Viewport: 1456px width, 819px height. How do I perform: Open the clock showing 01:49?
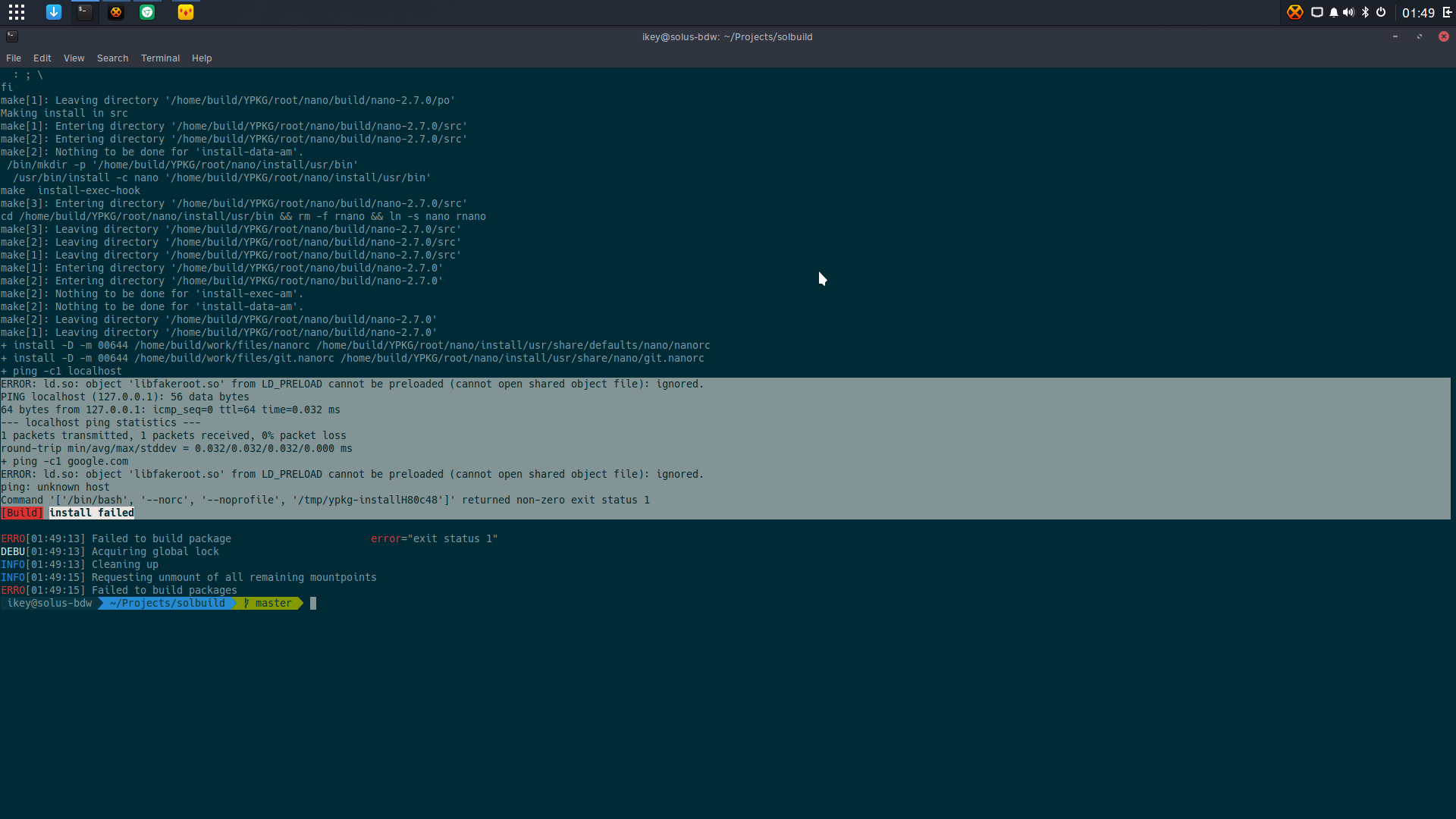pos(1418,13)
